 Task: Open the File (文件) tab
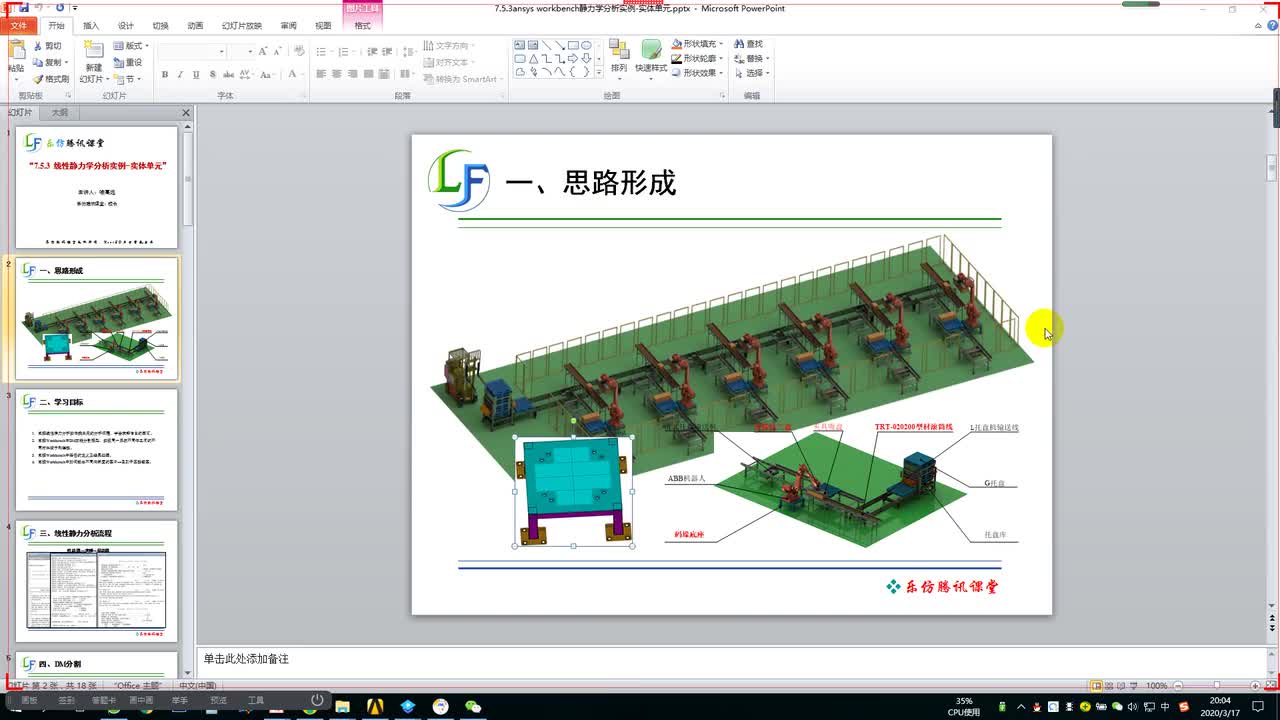point(19,25)
